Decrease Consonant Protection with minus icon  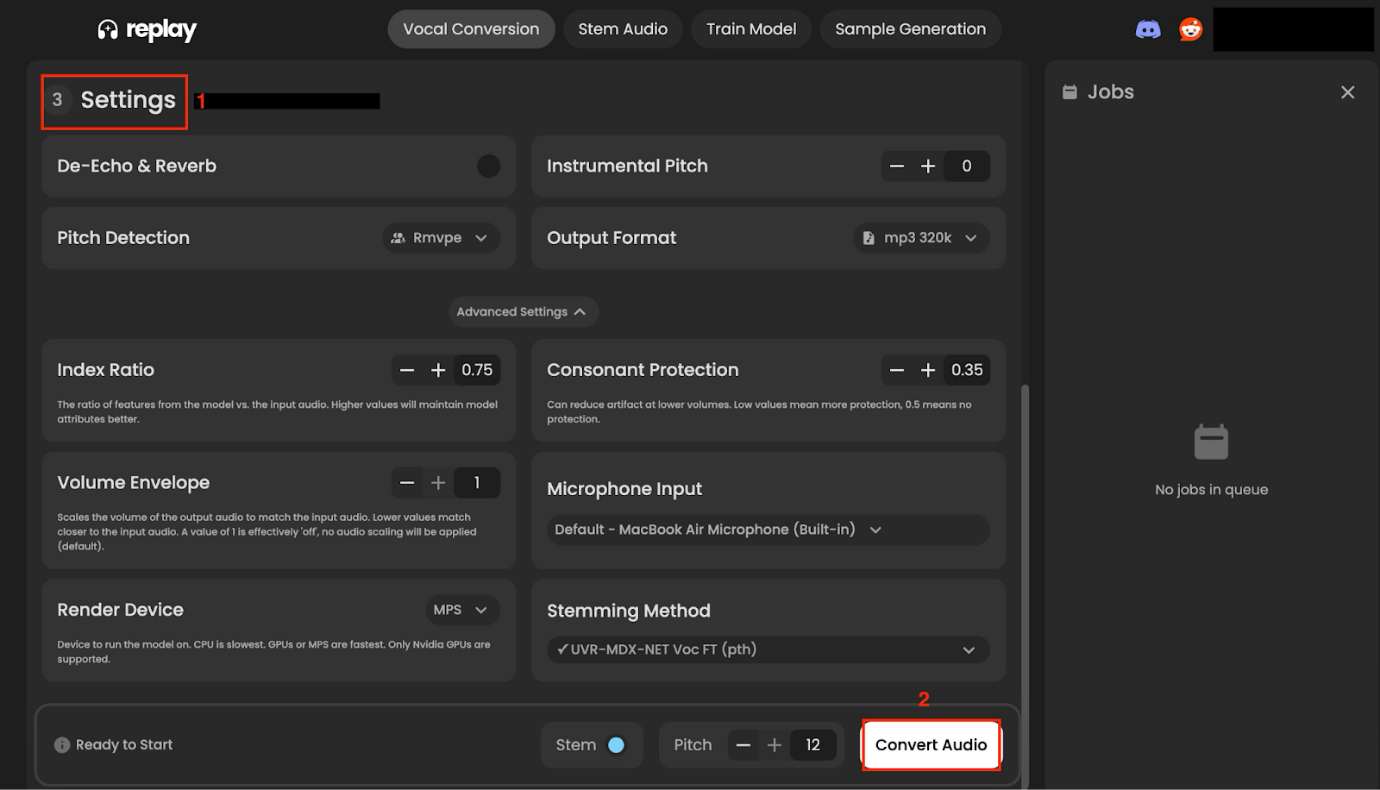[x=897, y=370]
